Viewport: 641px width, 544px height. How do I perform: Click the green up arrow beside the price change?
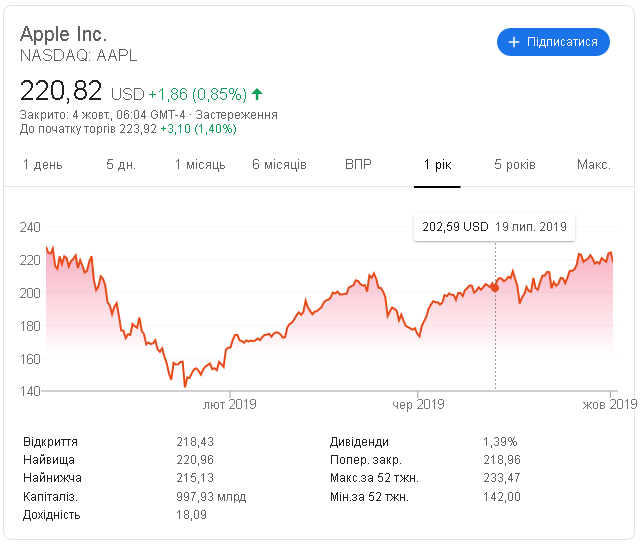point(257,95)
